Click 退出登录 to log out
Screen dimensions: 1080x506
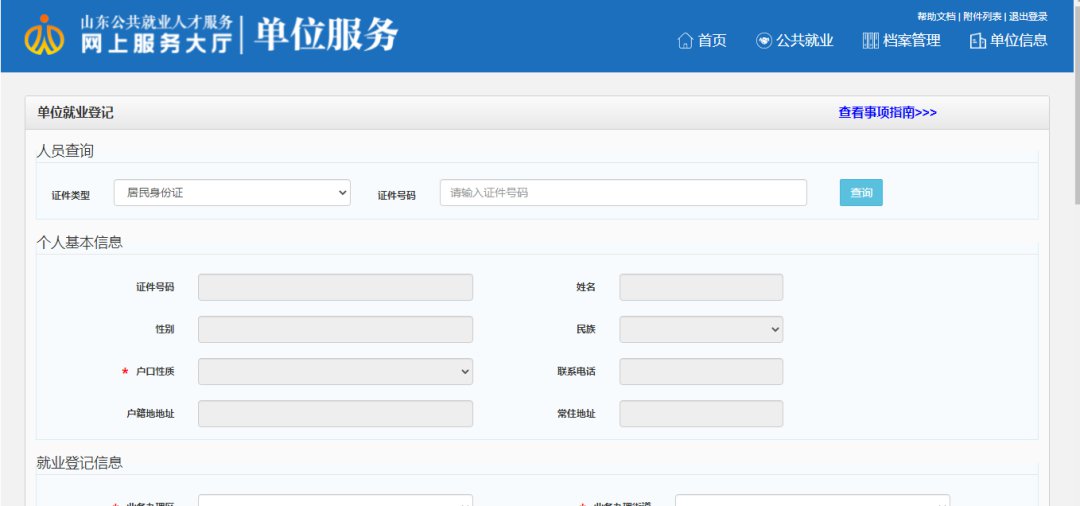tap(1028, 17)
